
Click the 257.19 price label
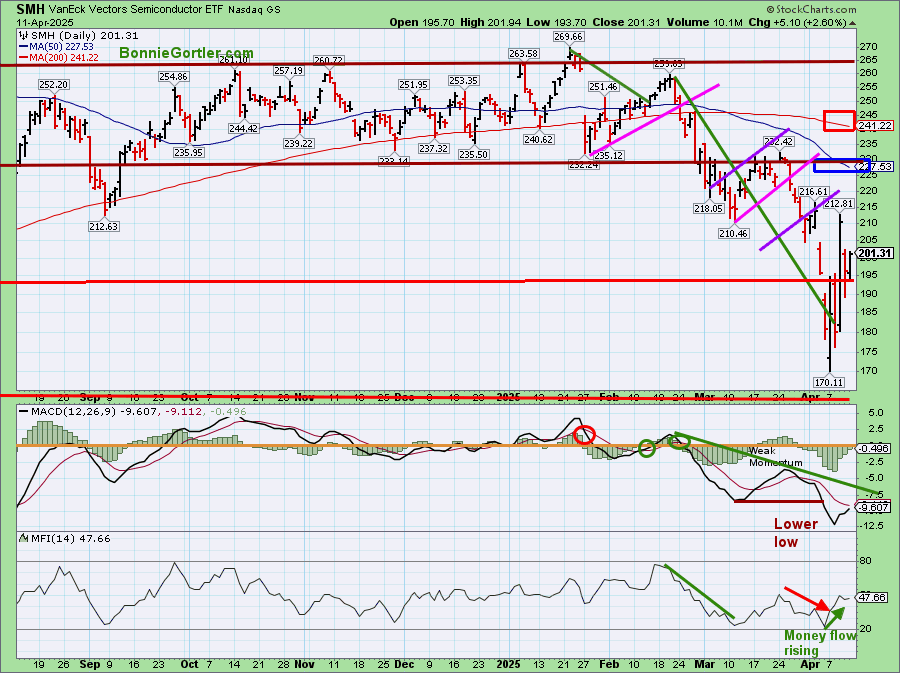pyautogui.click(x=288, y=71)
